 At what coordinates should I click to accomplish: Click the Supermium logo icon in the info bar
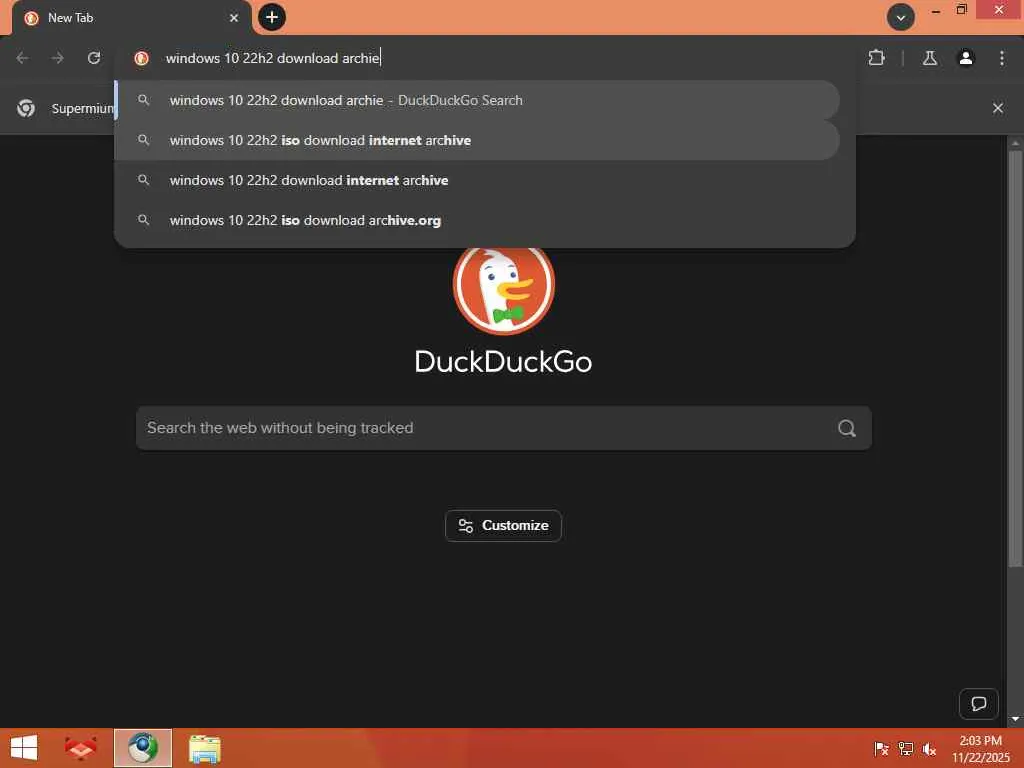coord(26,108)
